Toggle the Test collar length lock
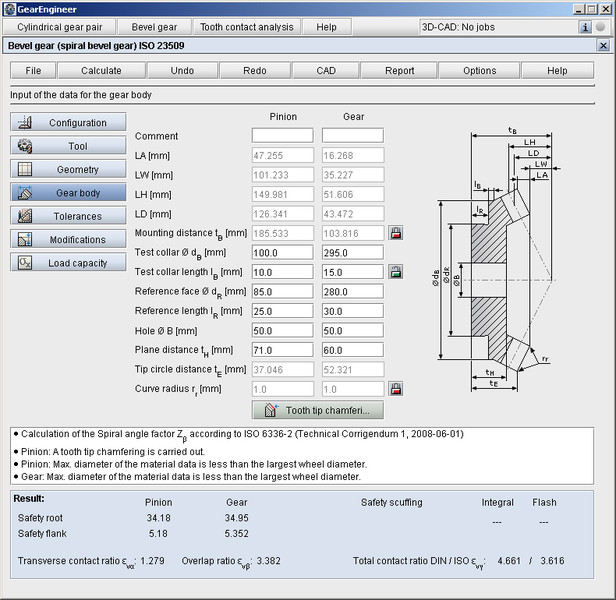Viewport: 616px width, 600px height. point(396,272)
